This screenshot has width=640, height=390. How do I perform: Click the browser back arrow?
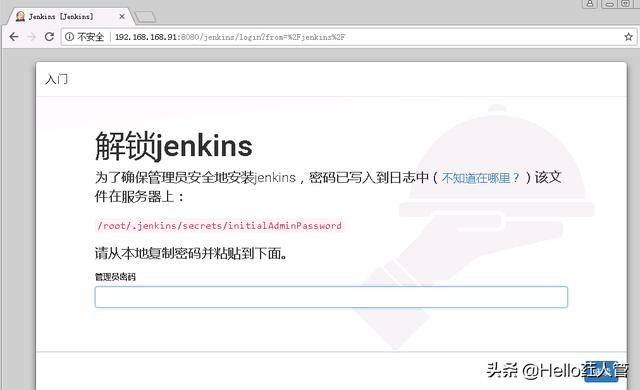click(x=14, y=37)
